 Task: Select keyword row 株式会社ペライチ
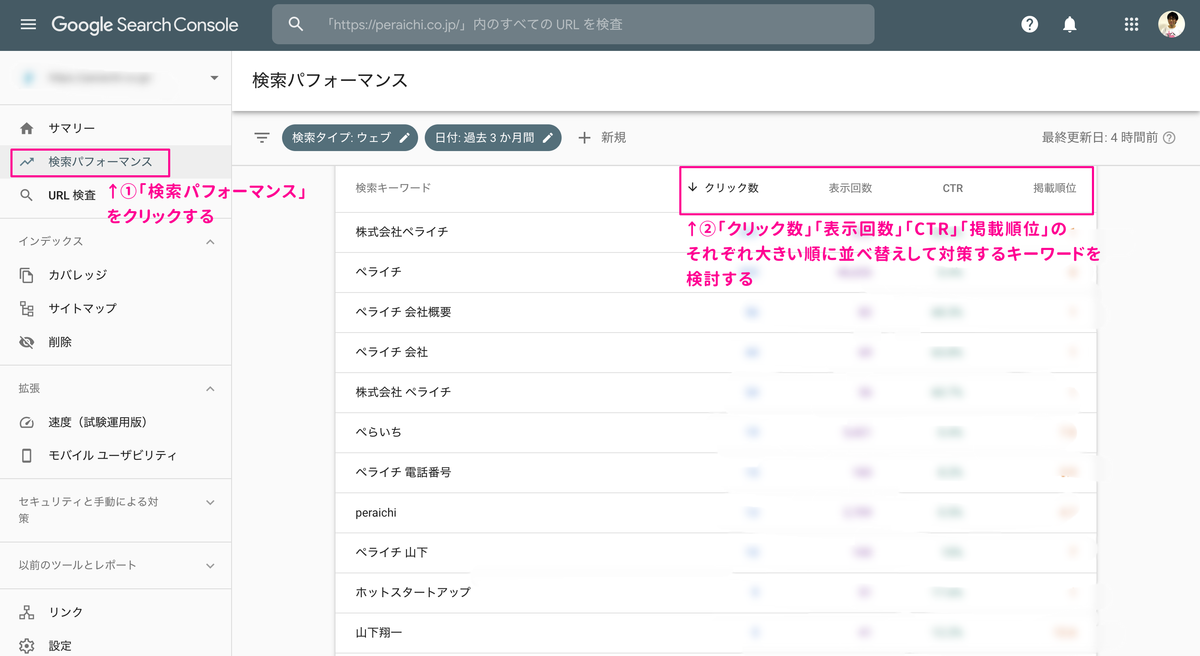(715, 232)
